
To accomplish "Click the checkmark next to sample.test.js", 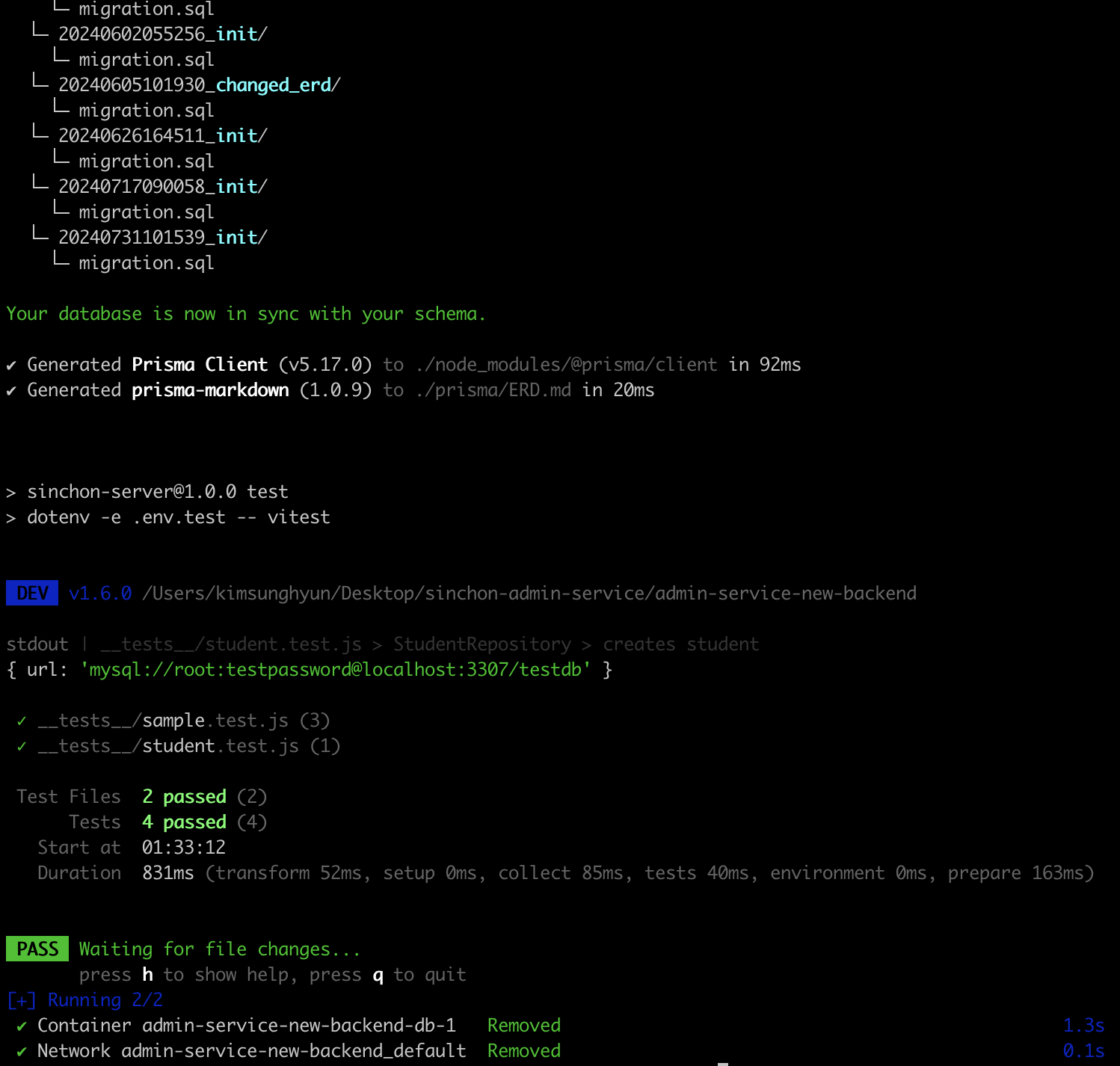I will pyautogui.click(x=22, y=721).
